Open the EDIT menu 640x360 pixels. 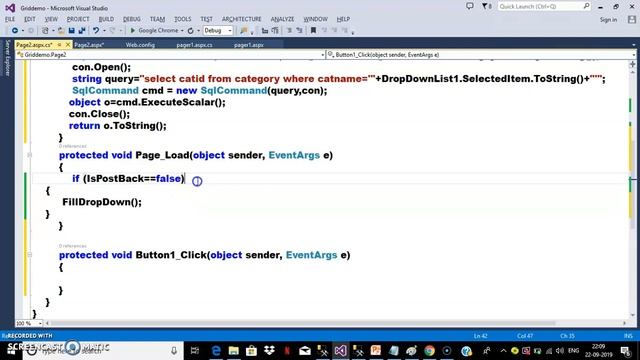pyautogui.click(x=30, y=19)
